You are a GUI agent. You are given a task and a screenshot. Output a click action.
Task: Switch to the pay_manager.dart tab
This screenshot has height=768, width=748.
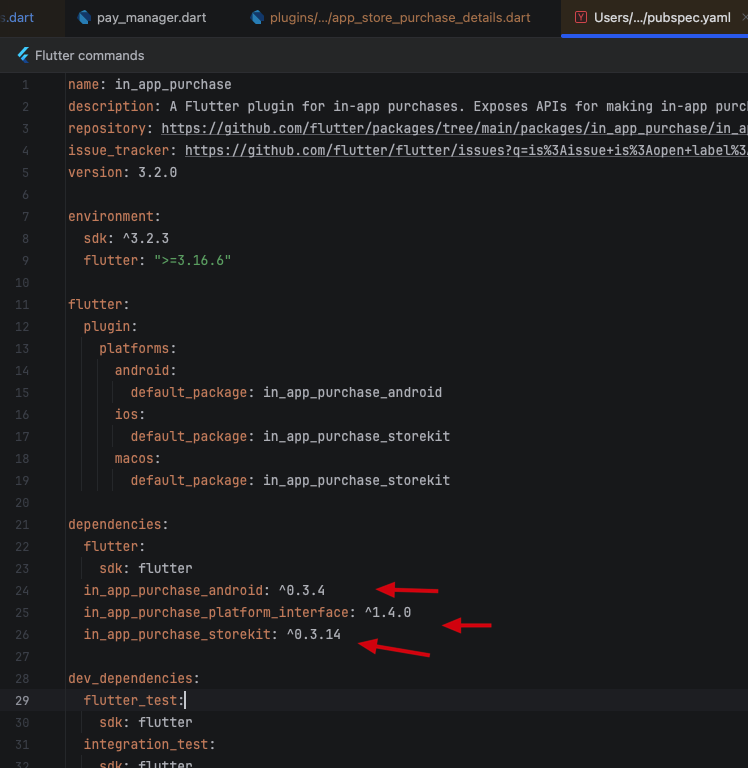point(142,18)
